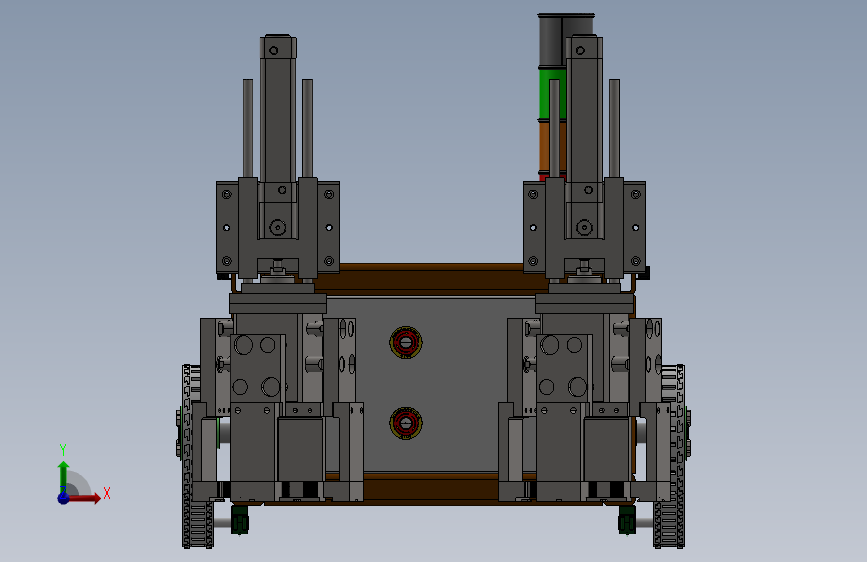Image resolution: width=867 pixels, height=562 pixels.
Task: Click the red X axis arrow of the triad
Action: point(84,498)
